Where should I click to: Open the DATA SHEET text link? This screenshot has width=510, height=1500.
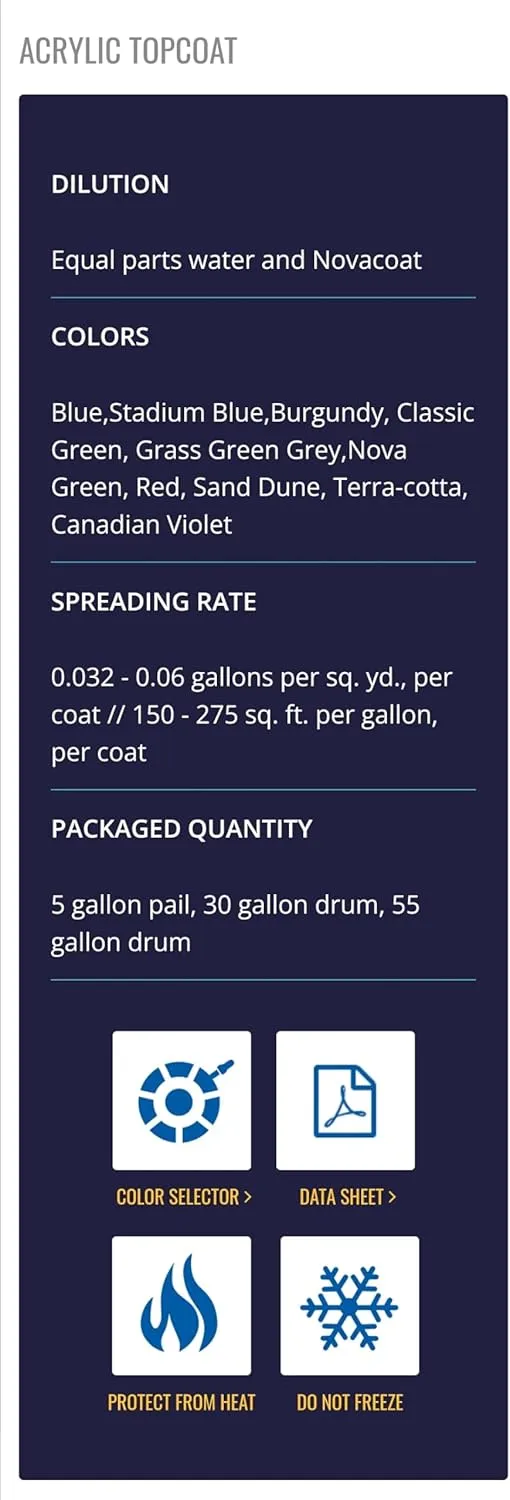pos(348,1197)
